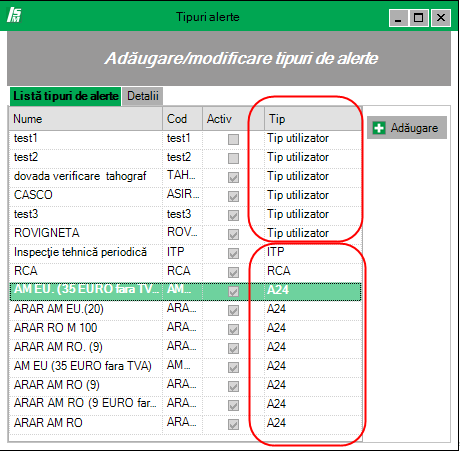The image size is (460, 451).
Task: Select the ARAR RO M 100 row
Action: 185,329
